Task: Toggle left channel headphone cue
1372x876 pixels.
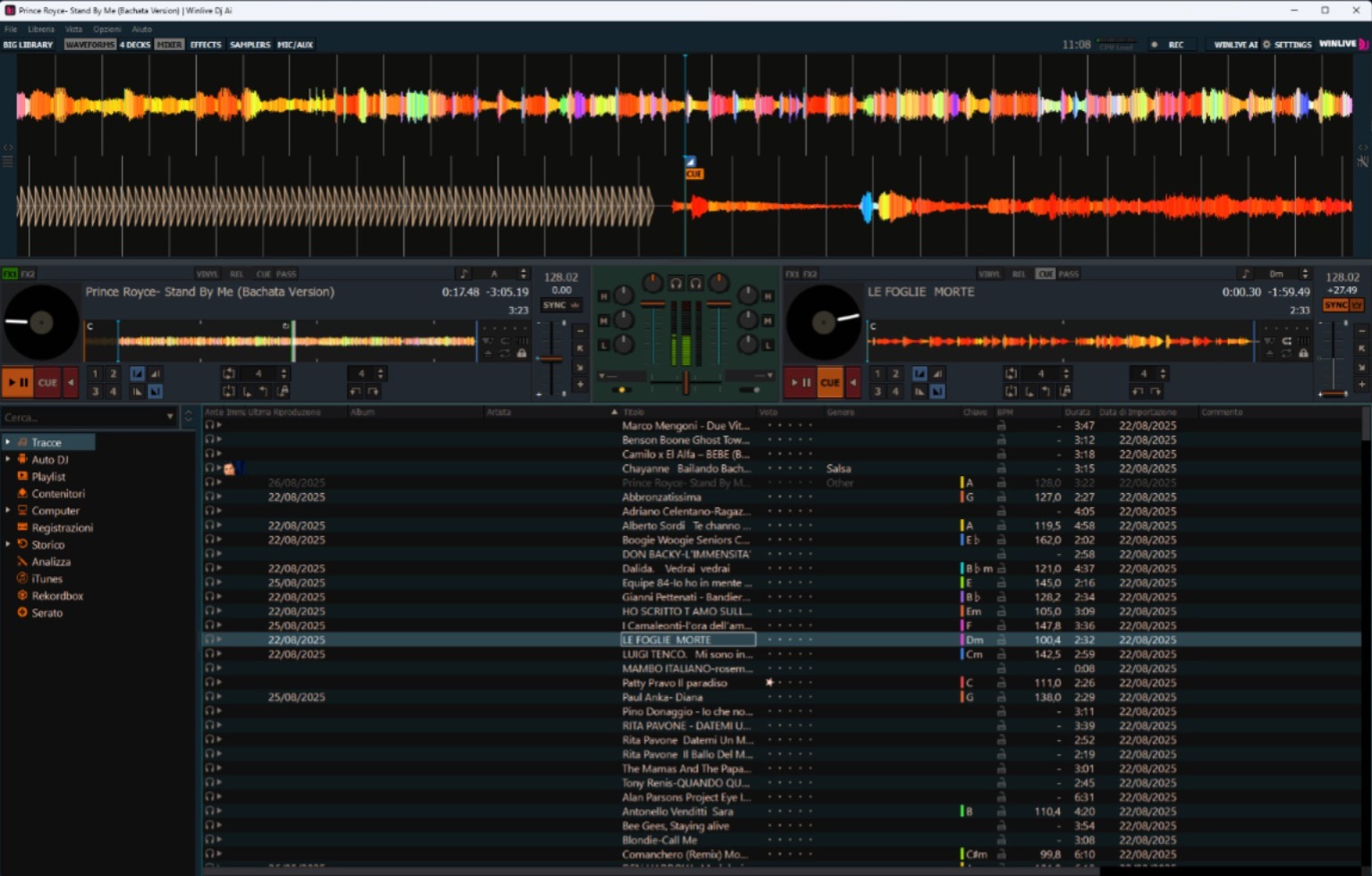Action: (x=676, y=284)
